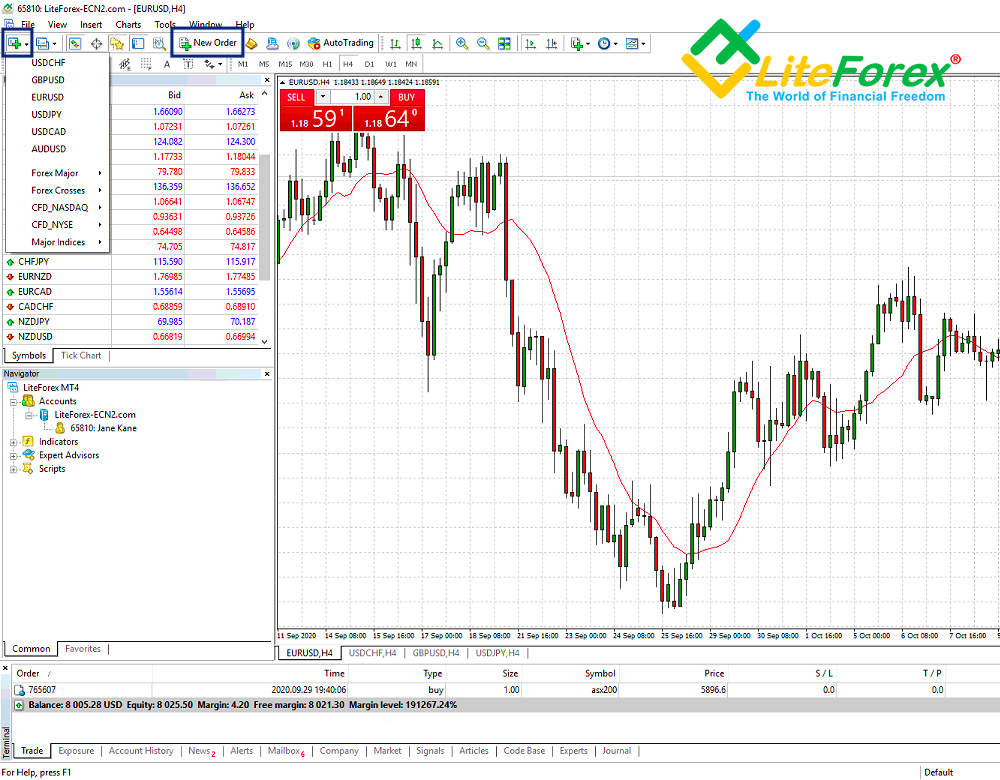Open the USDCHF,H4 chart tab
The image size is (1000, 780).
(372, 653)
